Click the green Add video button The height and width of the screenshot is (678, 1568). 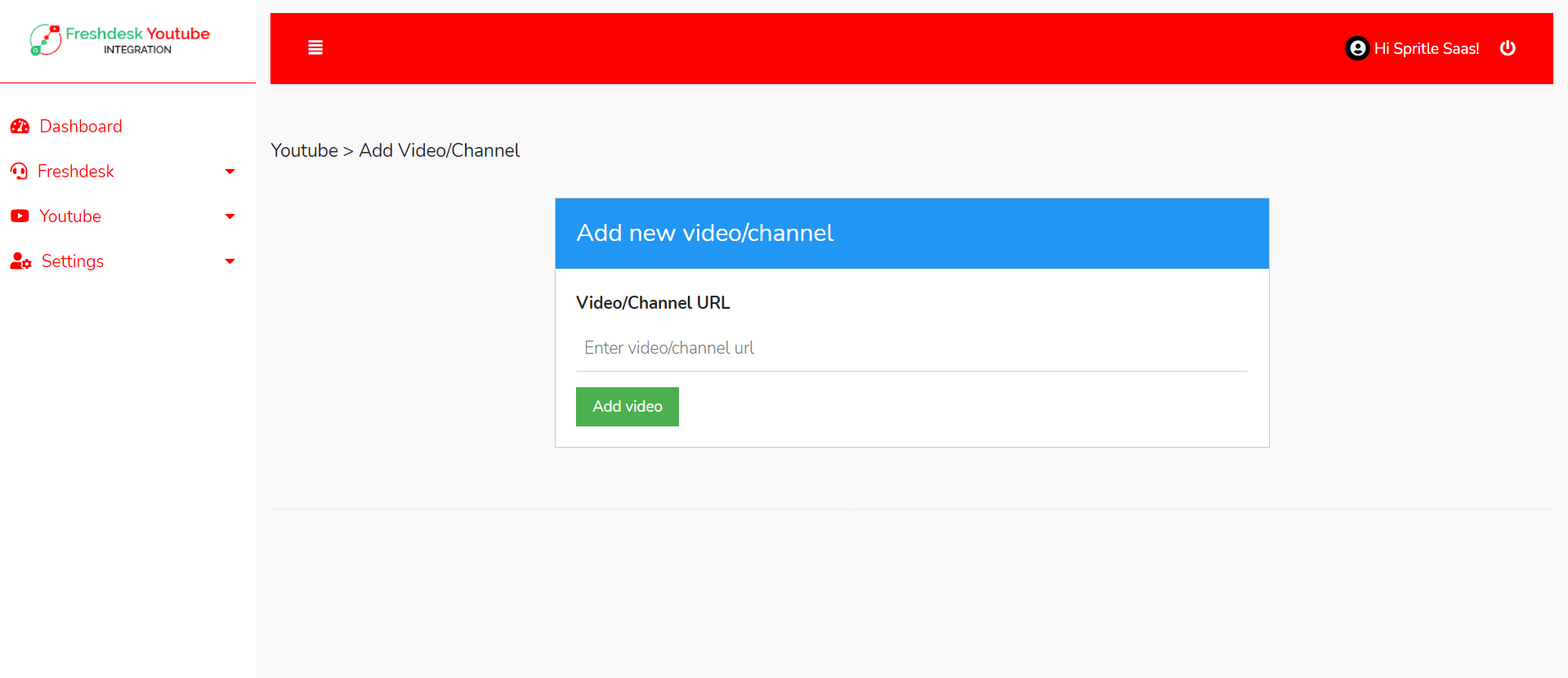tap(628, 407)
